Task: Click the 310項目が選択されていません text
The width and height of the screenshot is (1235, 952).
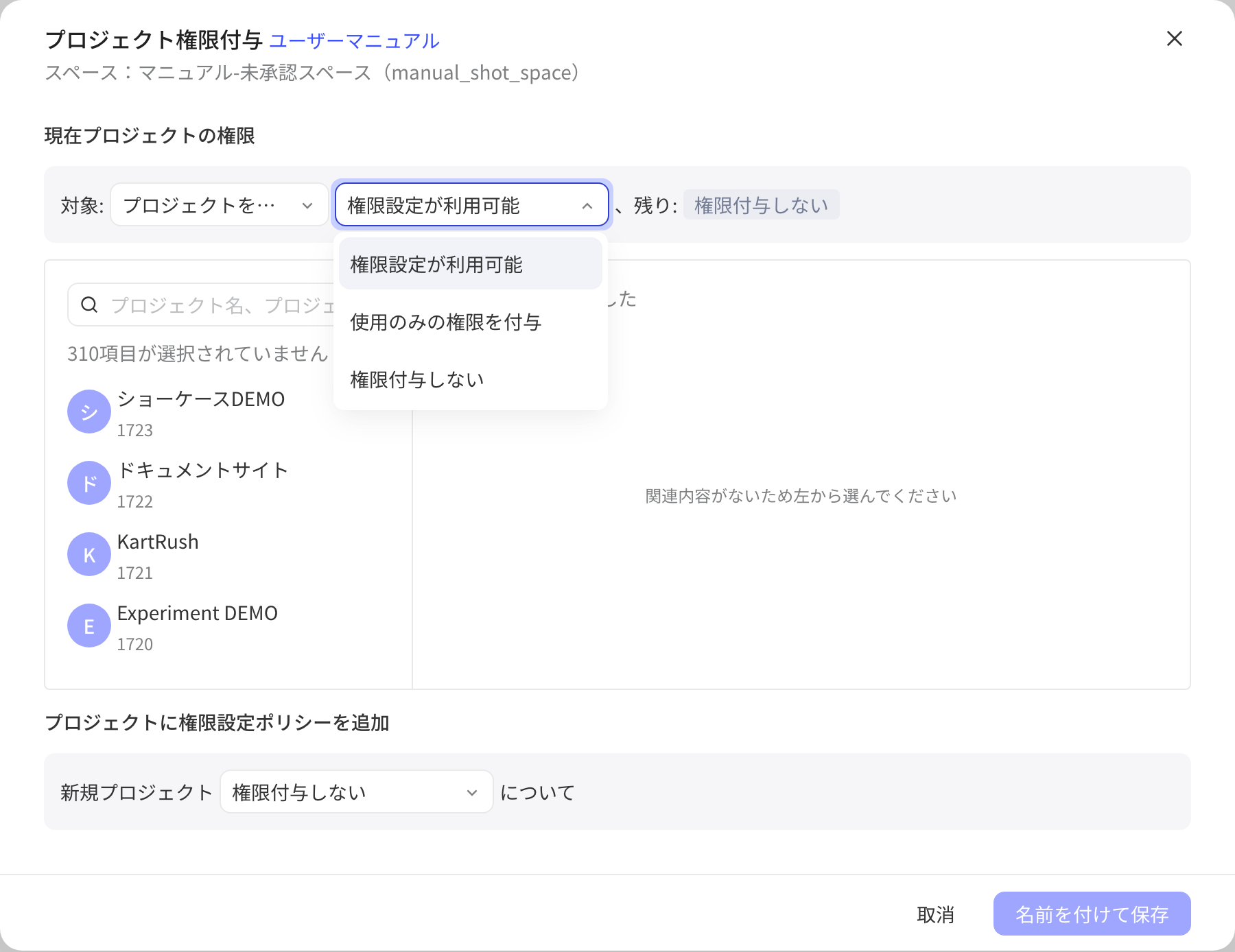Action: pyautogui.click(x=198, y=353)
